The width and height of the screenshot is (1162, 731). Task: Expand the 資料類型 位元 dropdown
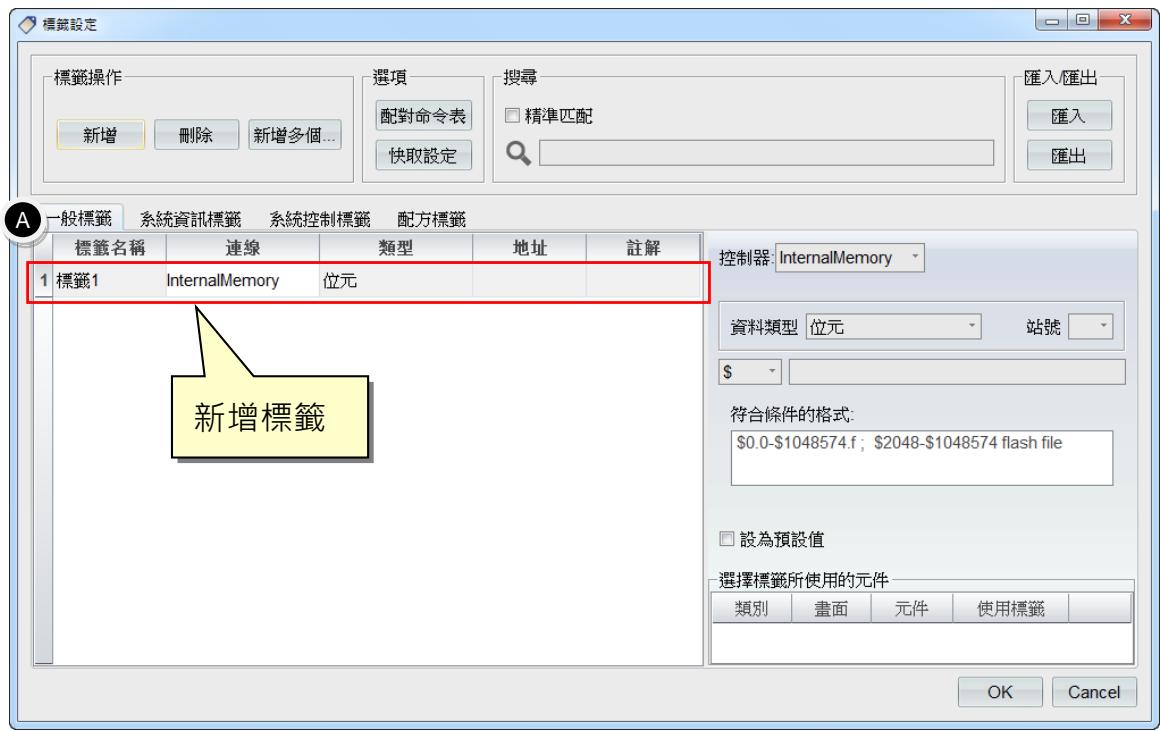[893, 326]
